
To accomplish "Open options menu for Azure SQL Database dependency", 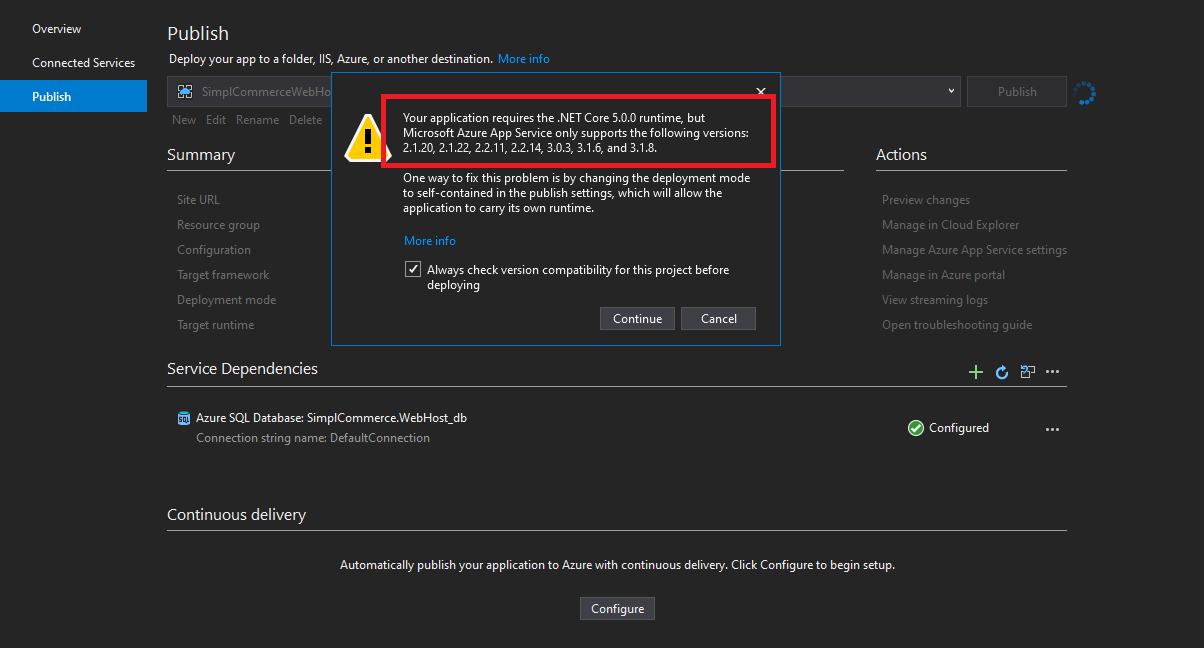I will tap(1052, 428).
